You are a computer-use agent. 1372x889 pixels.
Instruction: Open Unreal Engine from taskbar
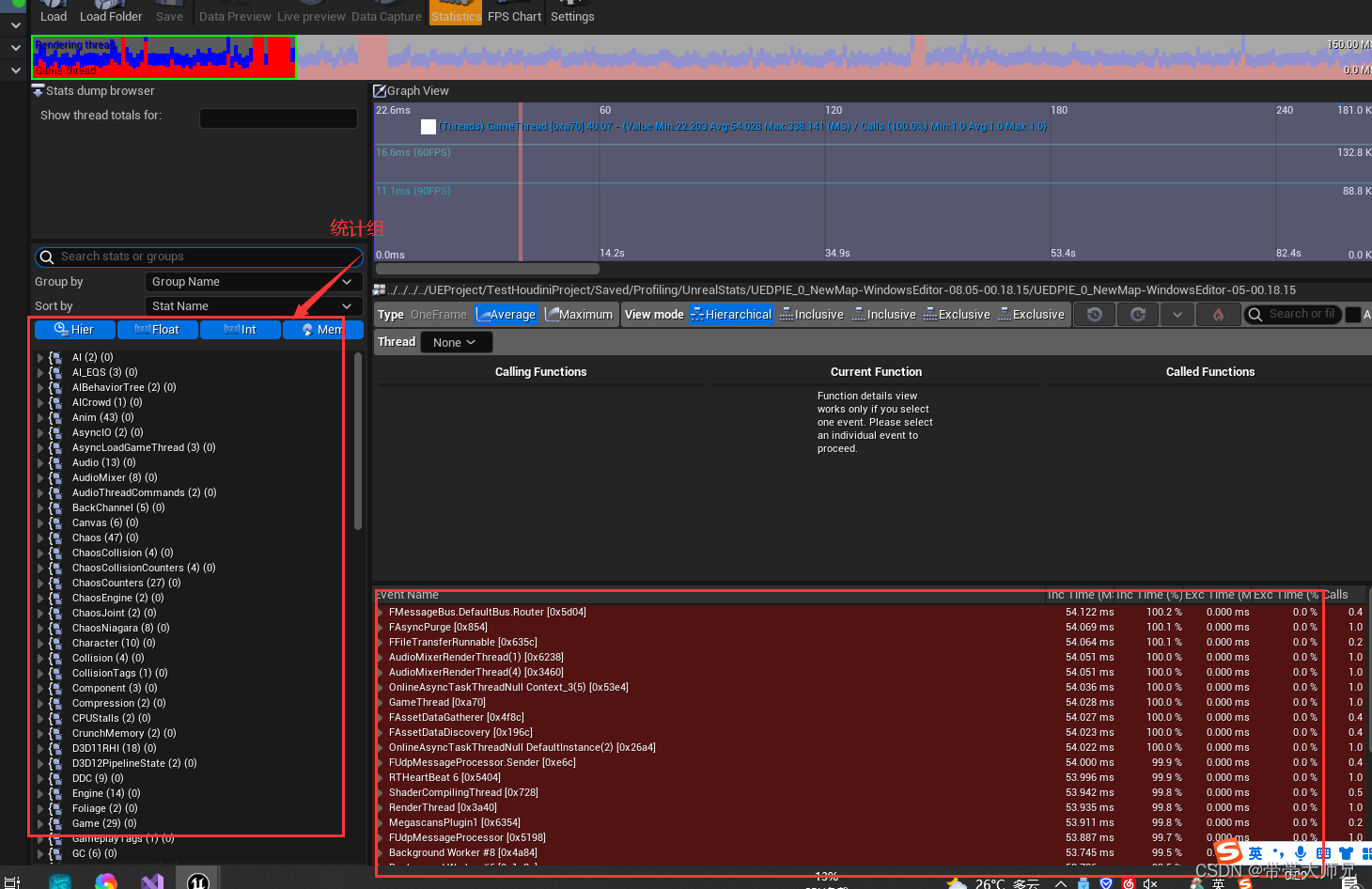(x=198, y=881)
